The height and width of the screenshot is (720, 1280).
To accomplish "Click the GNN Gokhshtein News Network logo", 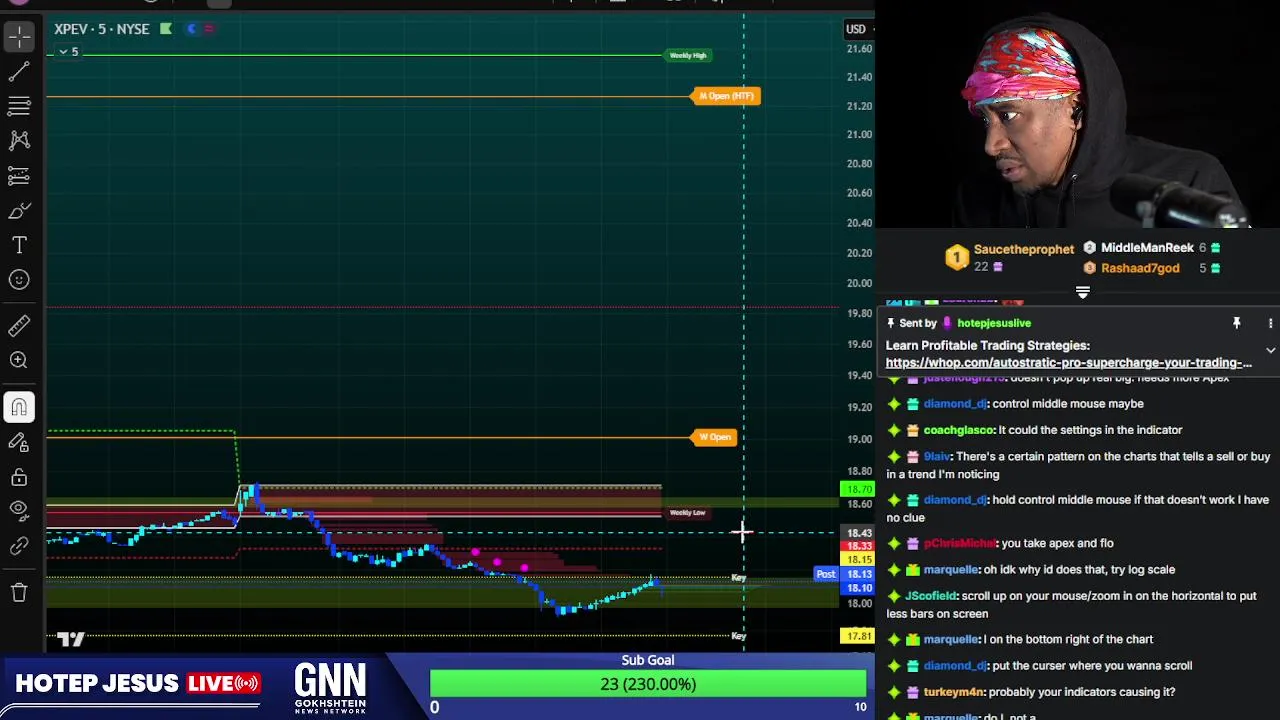I will click(330, 687).
